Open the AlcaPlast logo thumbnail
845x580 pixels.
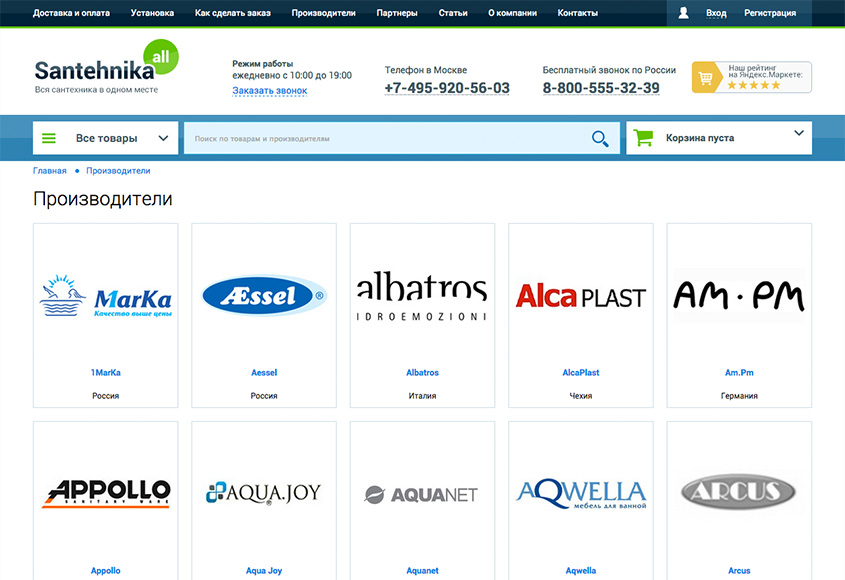coord(581,296)
